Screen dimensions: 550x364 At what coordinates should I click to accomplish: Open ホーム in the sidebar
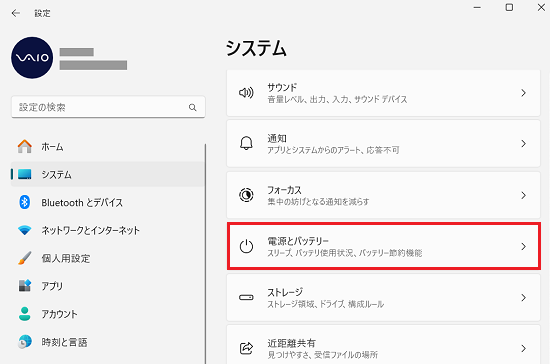coord(108,147)
